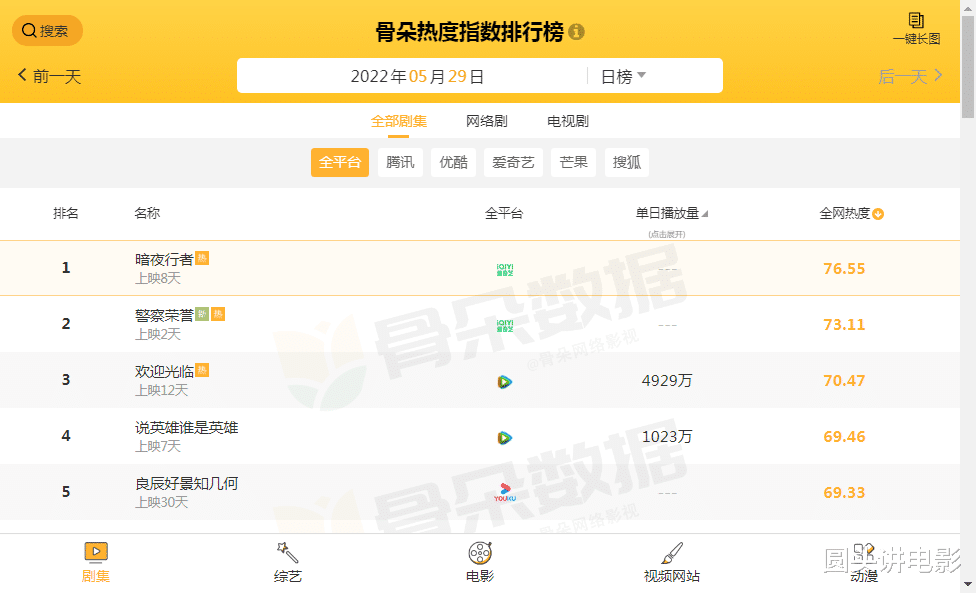Click 排名 column header

pos(66,213)
